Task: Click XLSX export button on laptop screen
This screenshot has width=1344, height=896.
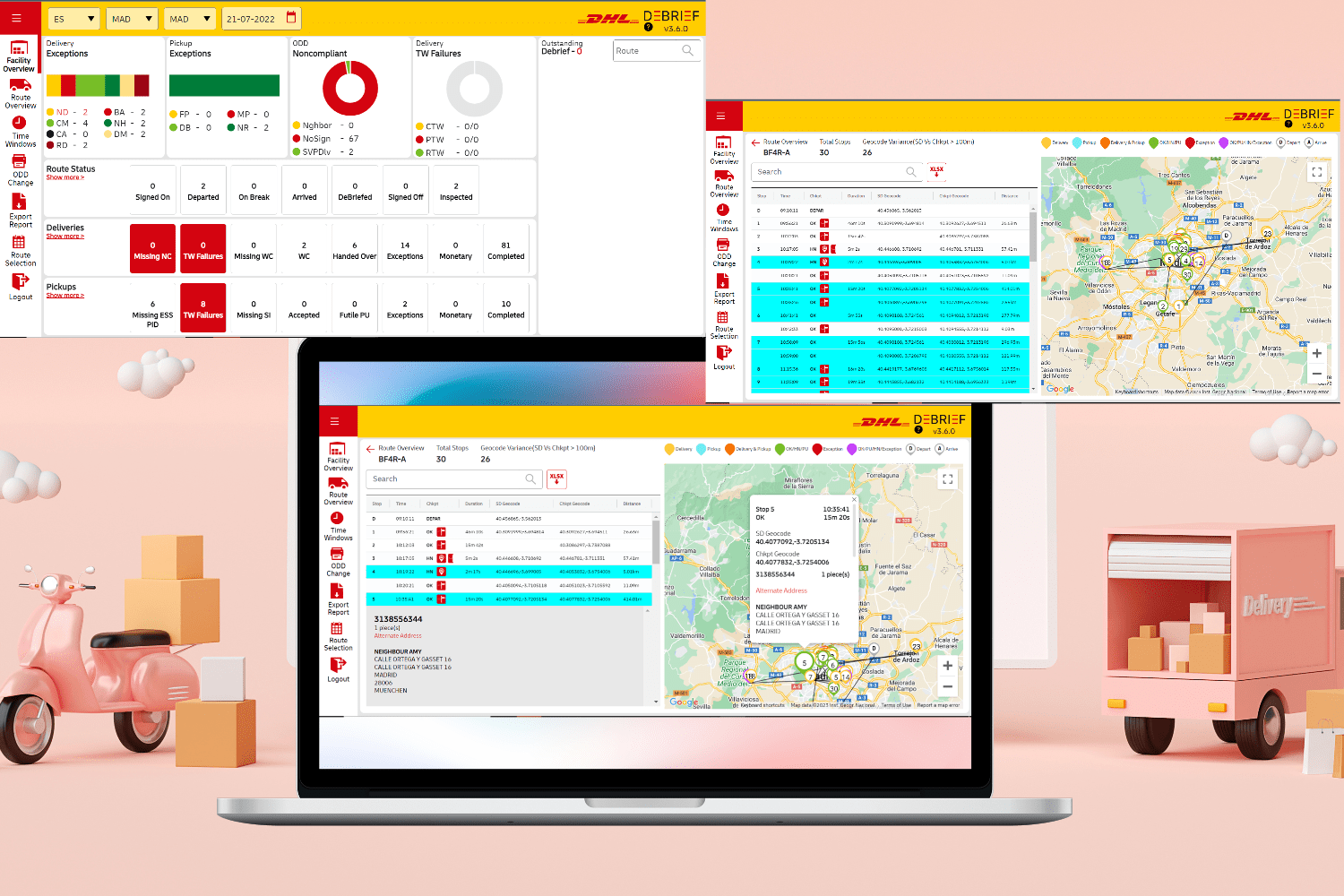Action: (x=556, y=479)
